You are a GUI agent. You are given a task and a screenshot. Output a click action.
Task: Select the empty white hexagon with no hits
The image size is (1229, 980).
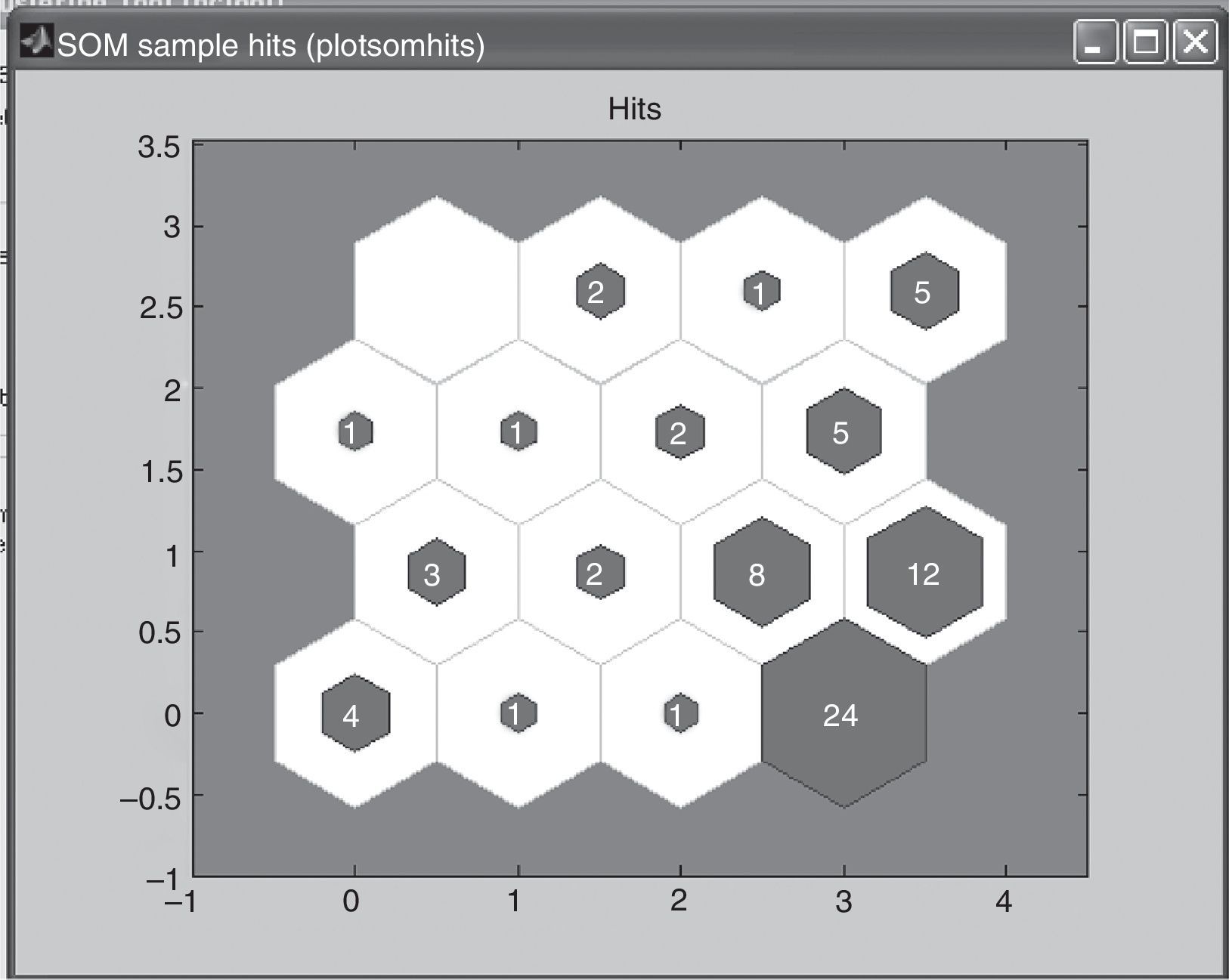click(436, 291)
